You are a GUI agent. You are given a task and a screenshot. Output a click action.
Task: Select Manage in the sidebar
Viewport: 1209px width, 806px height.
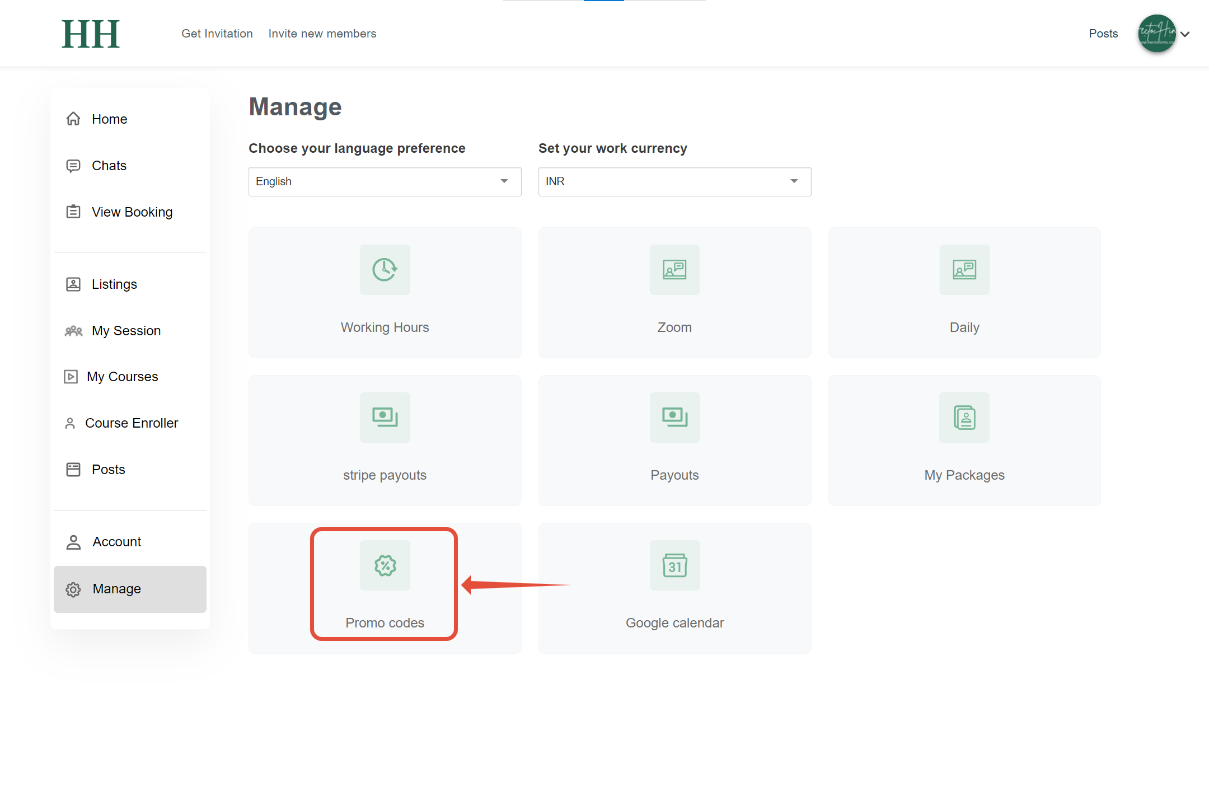(130, 589)
